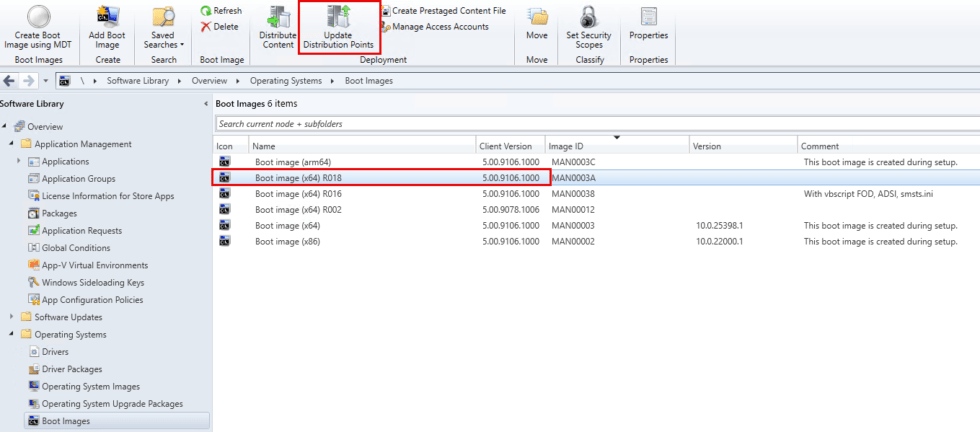The width and height of the screenshot is (980, 432).
Task: Open the navigation history dropdown arrow
Action: [46, 81]
